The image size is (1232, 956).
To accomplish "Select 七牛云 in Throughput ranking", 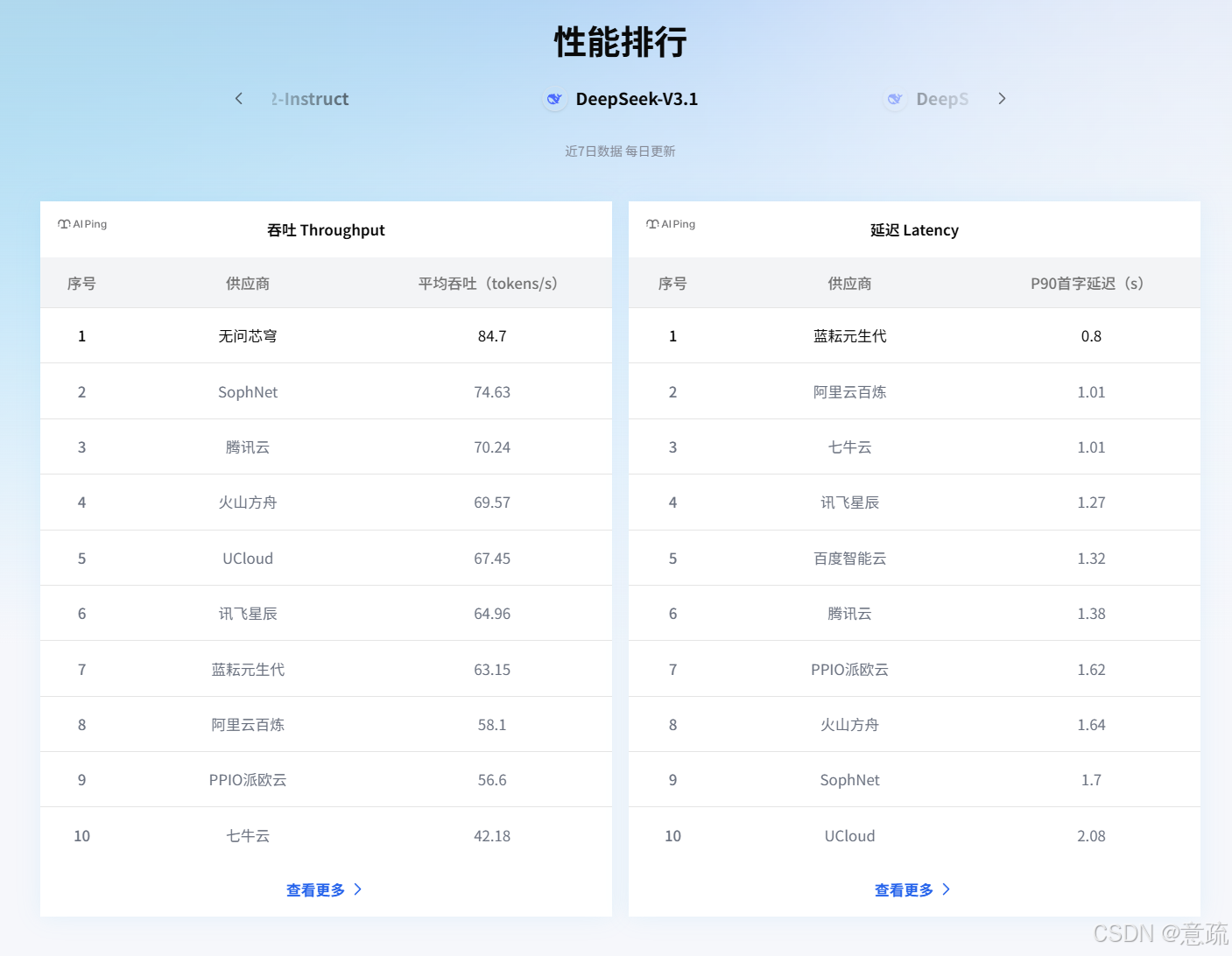I will click(248, 836).
